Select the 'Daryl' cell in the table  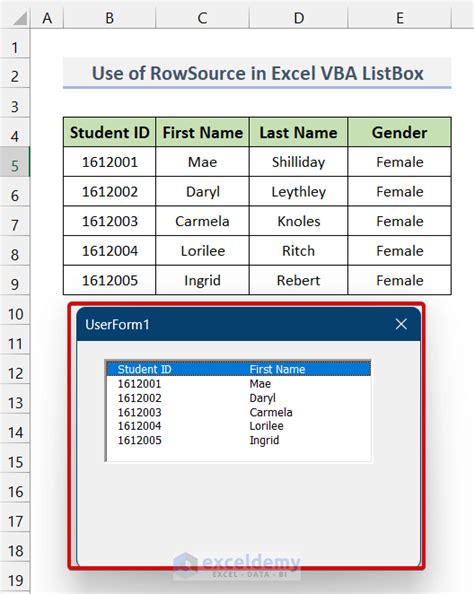[x=202, y=191]
